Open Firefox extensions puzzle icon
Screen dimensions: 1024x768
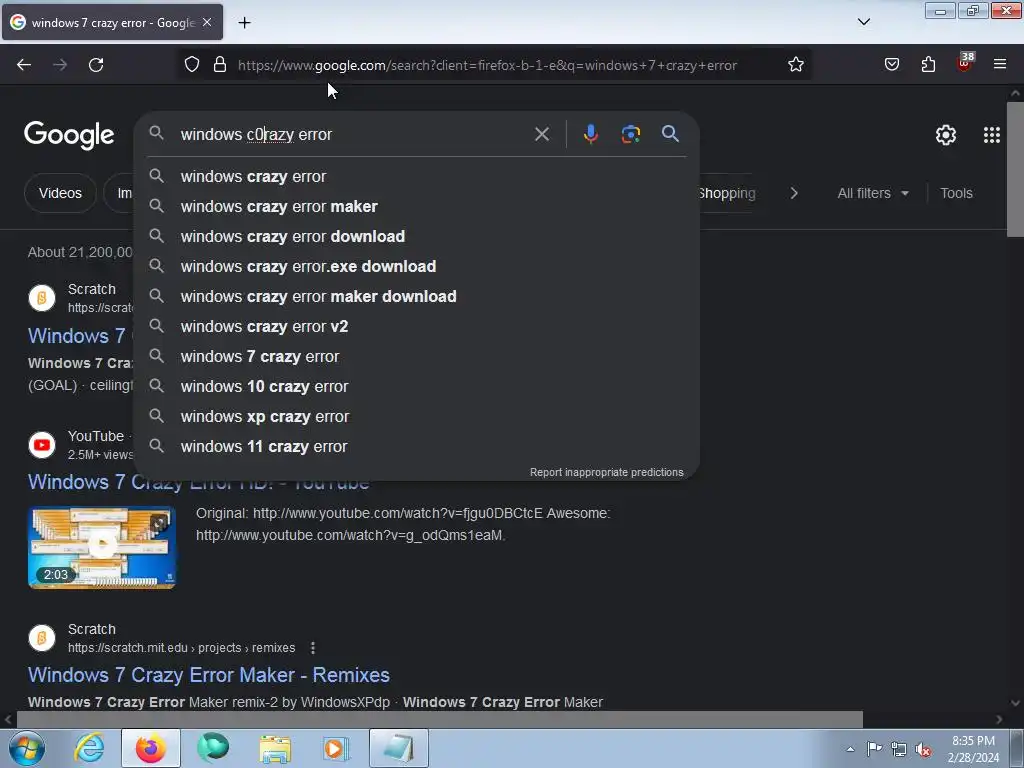click(x=928, y=65)
